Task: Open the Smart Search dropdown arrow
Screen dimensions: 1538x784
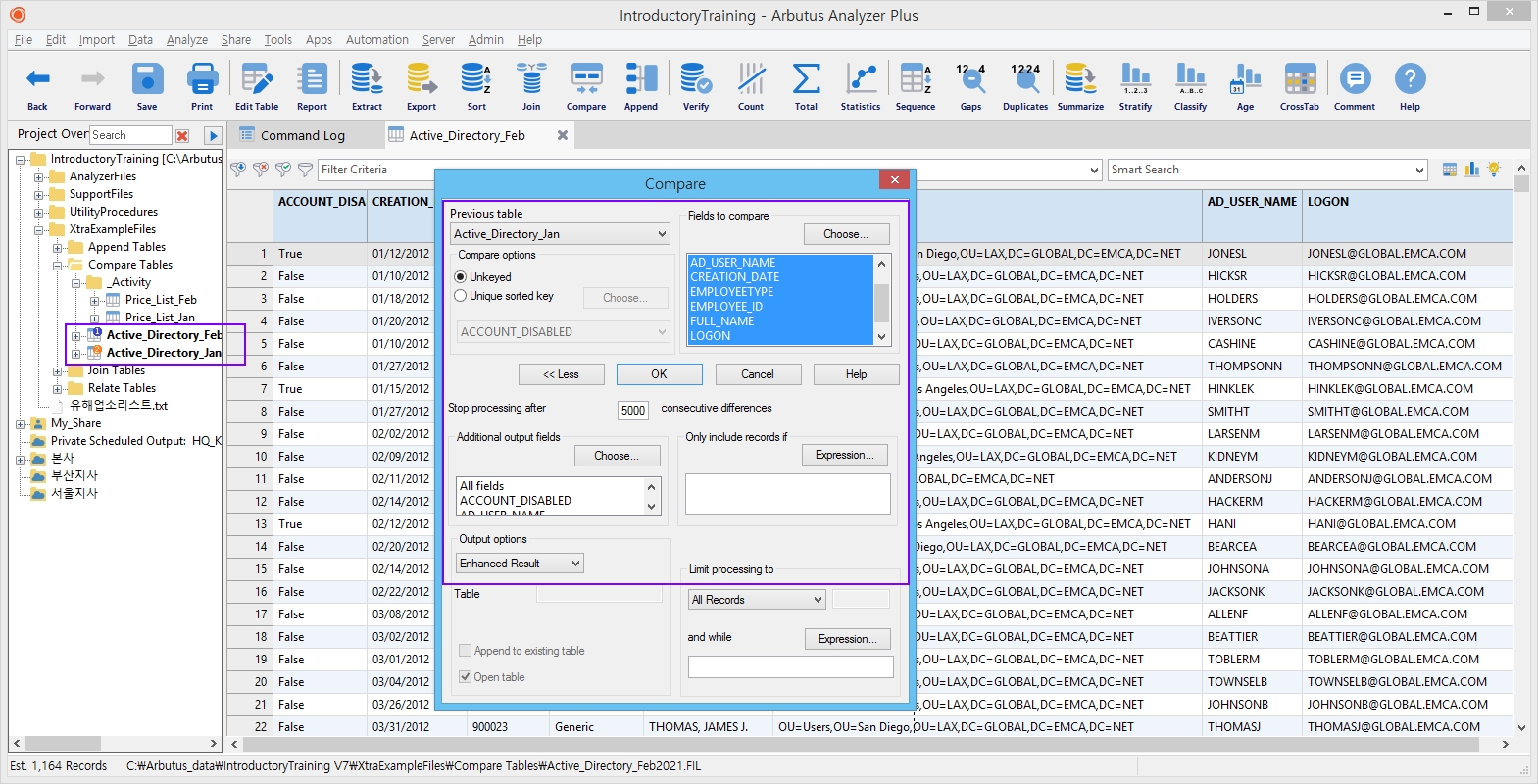Action: point(1418,170)
